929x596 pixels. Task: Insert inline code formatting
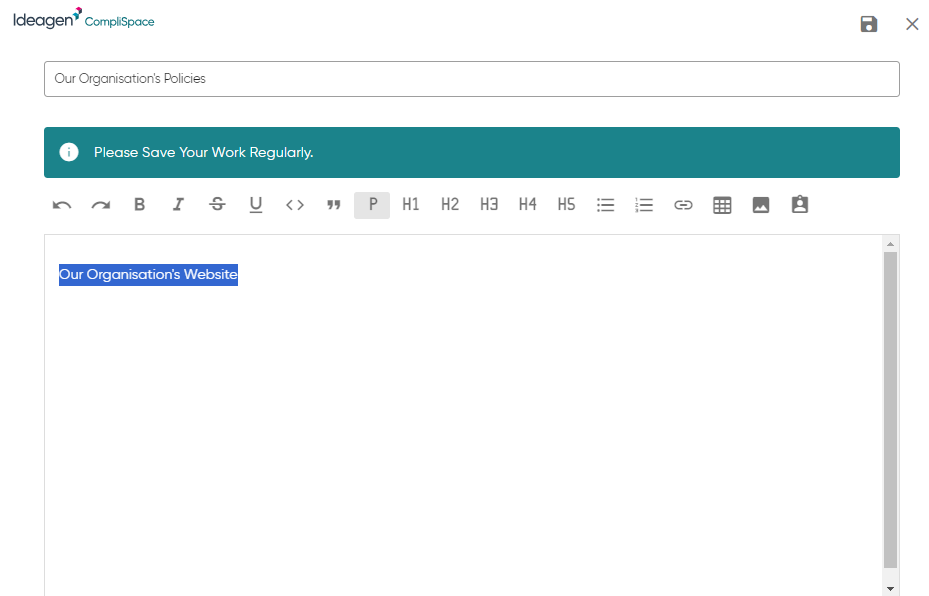[x=295, y=205]
